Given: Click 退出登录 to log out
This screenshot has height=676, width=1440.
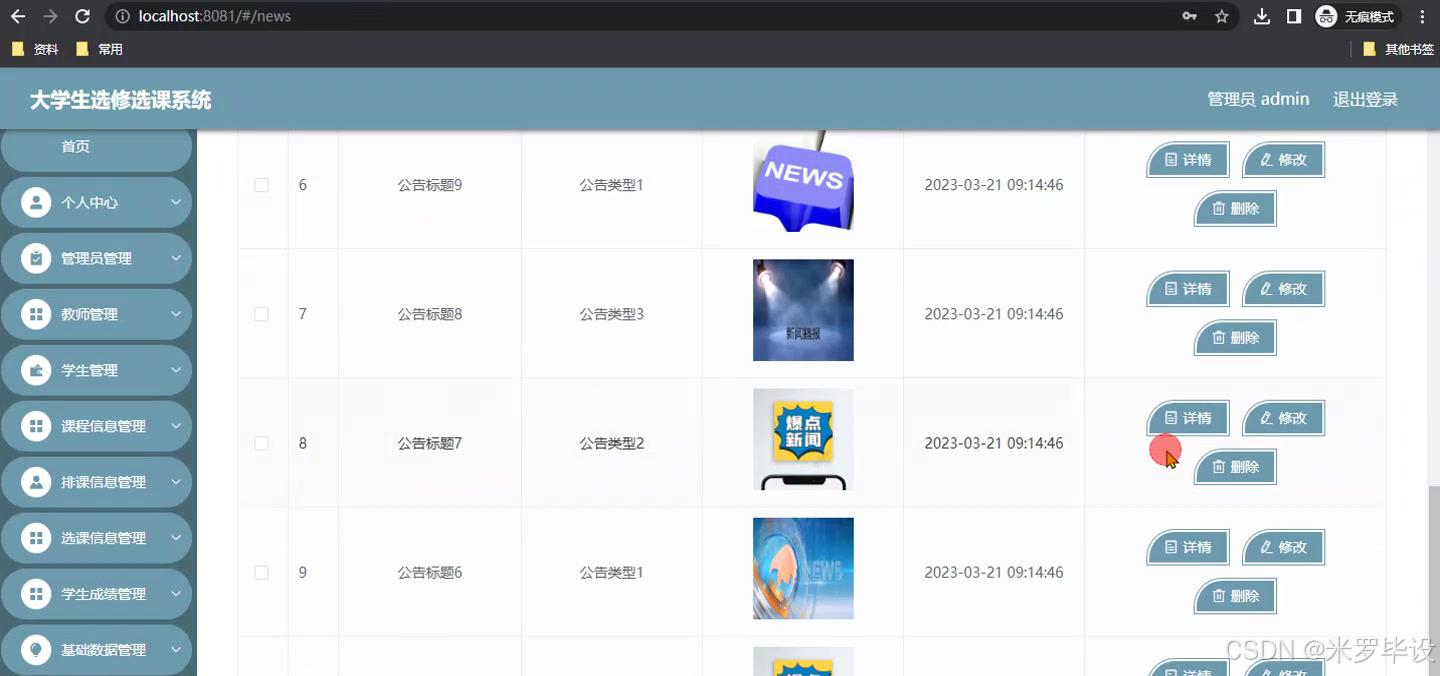Looking at the screenshot, I should [x=1365, y=99].
